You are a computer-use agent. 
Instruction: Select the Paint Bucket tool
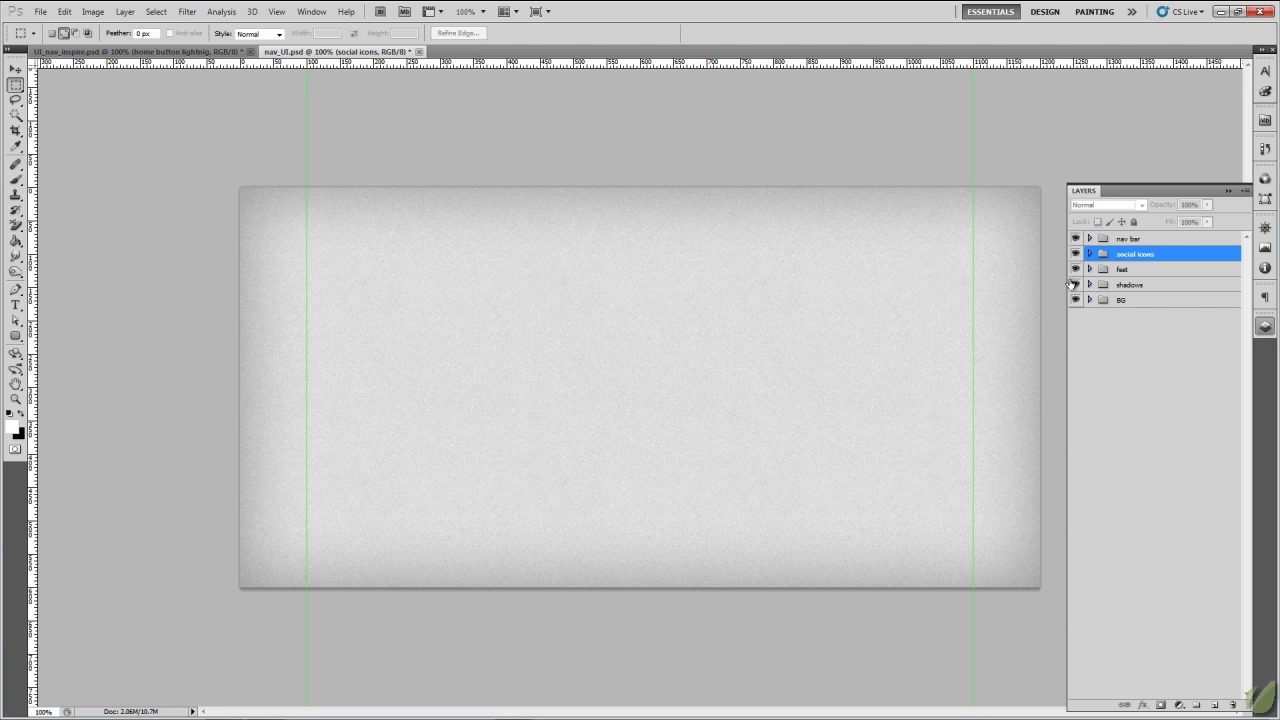tap(16, 242)
